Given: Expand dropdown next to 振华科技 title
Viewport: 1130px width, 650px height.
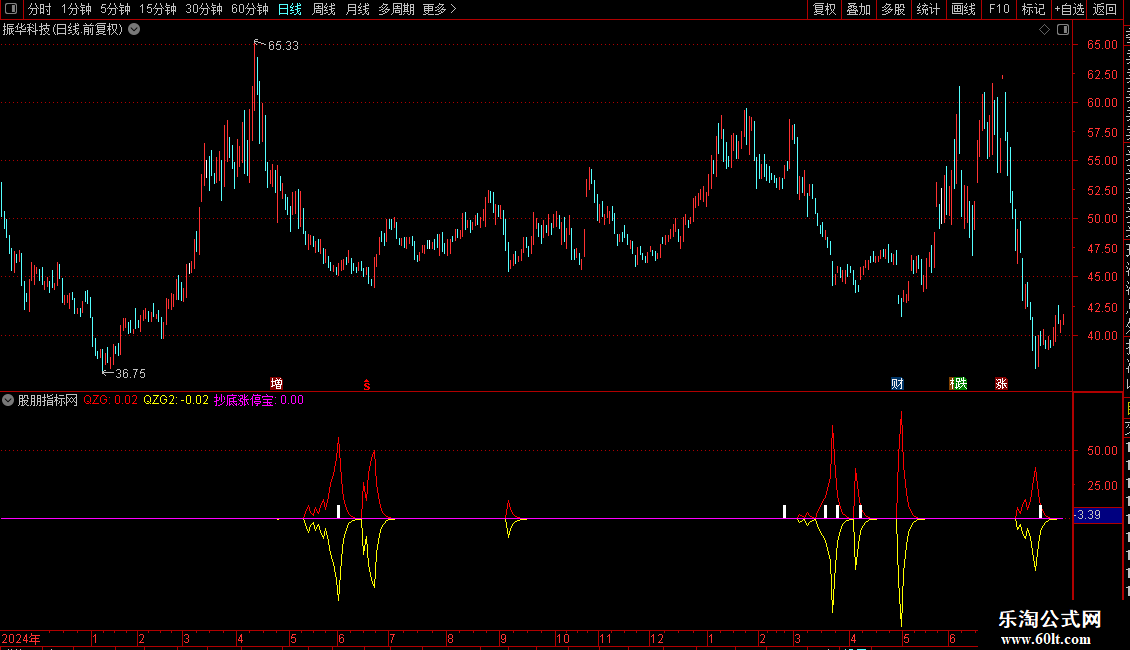Looking at the screenshot, I should point(134,30).
